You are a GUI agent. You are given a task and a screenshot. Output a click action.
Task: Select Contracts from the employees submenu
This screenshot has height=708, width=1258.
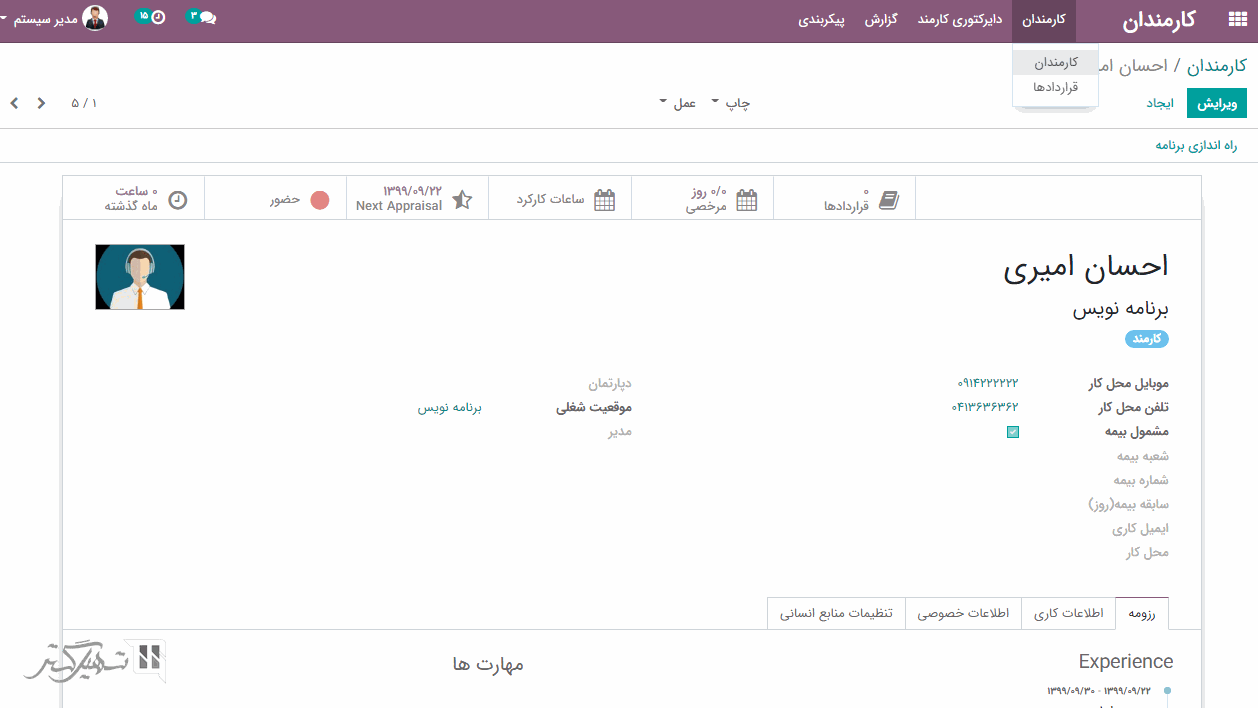1055,87
